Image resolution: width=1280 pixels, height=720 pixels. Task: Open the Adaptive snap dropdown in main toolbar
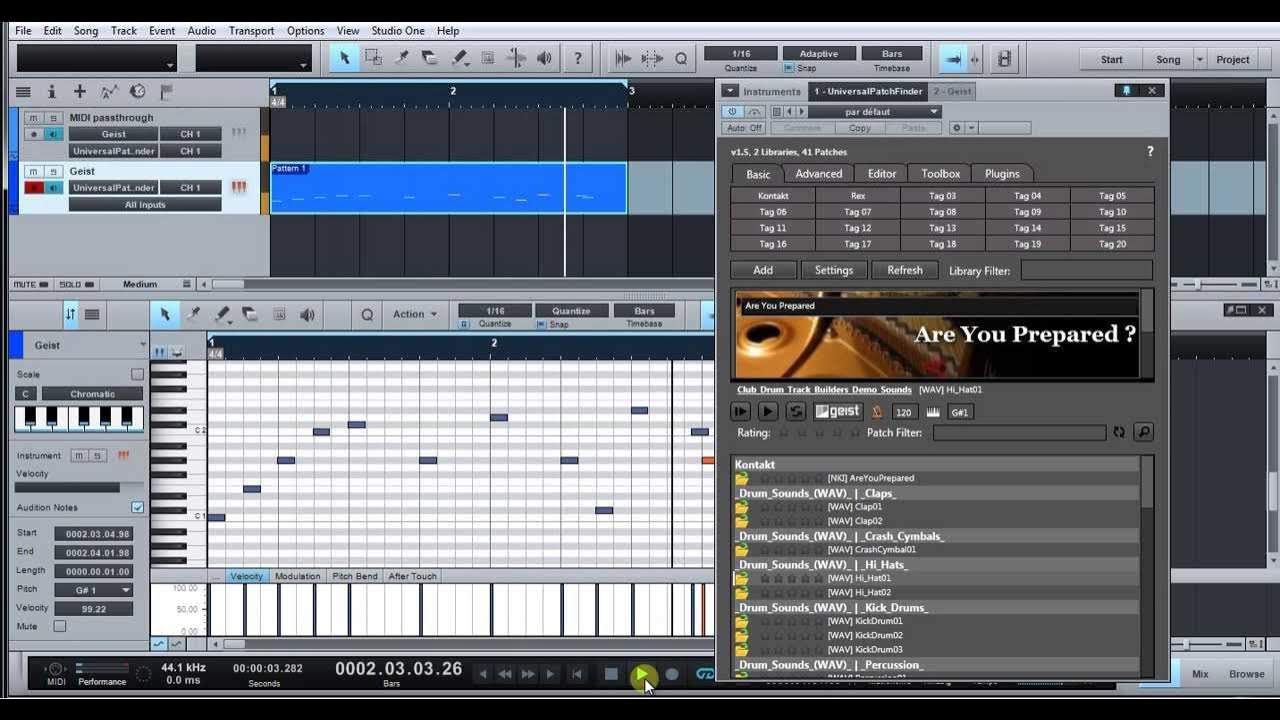pyautogui.click(x=818, y=54)
